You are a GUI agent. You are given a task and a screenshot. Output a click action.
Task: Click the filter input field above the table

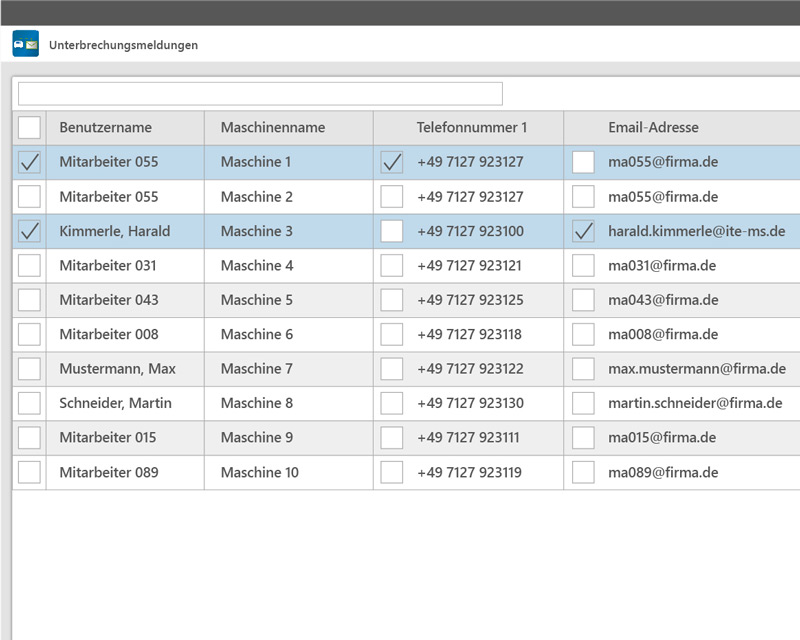coord(258,93)
